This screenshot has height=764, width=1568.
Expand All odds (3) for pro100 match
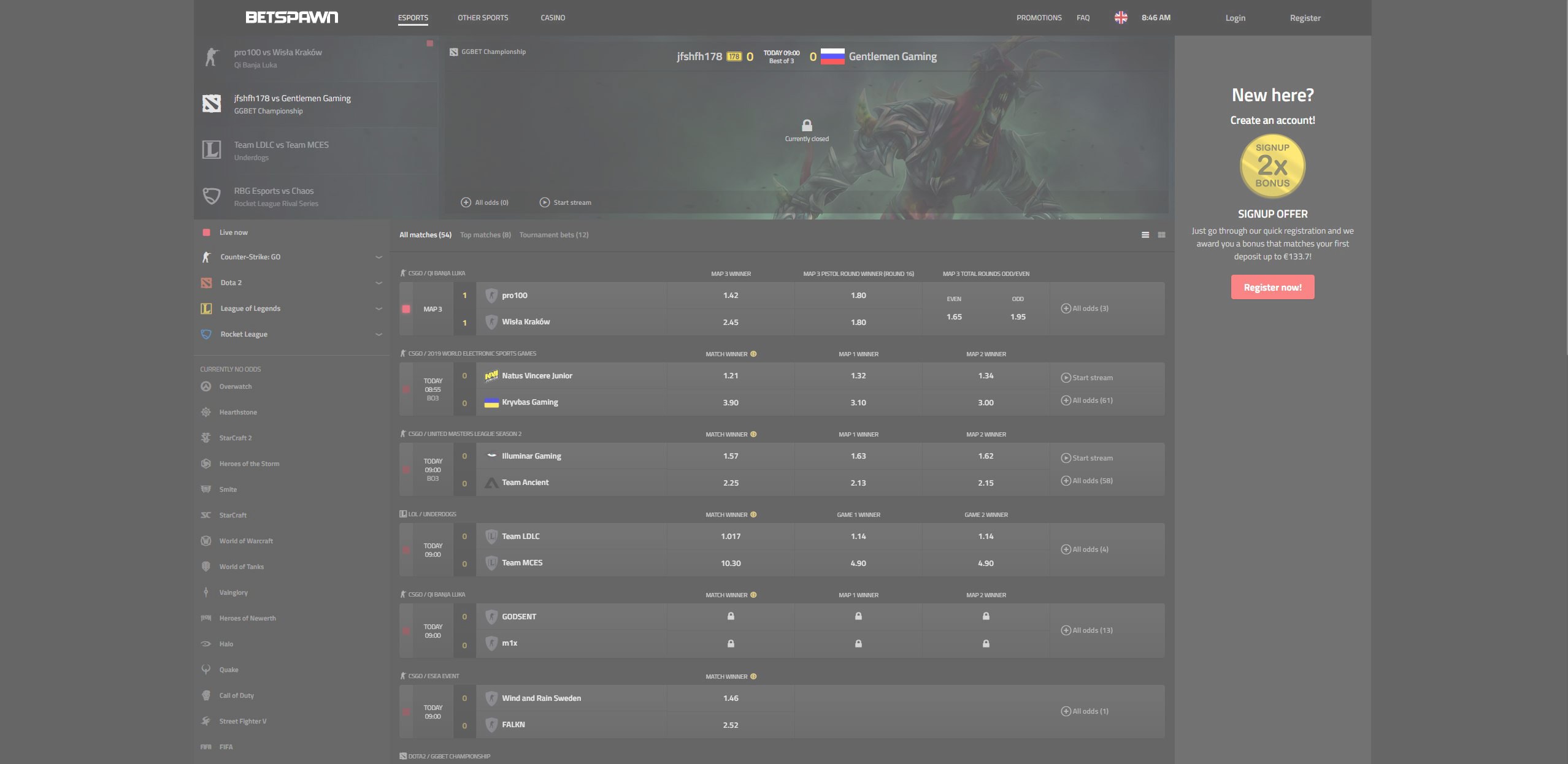click(1085, 308)
